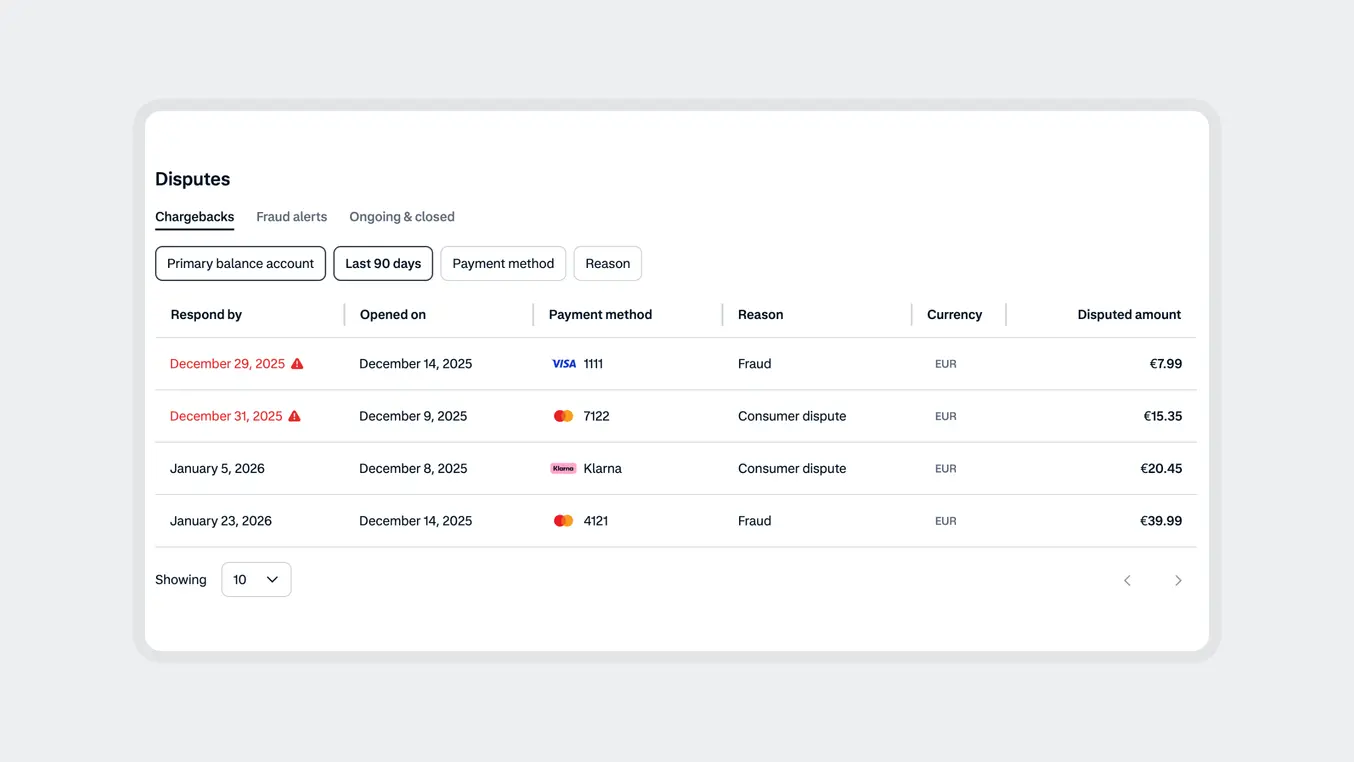Click the Disputed amount column header
This screenshot has width=1354, height=762.
coord(1129,314)
